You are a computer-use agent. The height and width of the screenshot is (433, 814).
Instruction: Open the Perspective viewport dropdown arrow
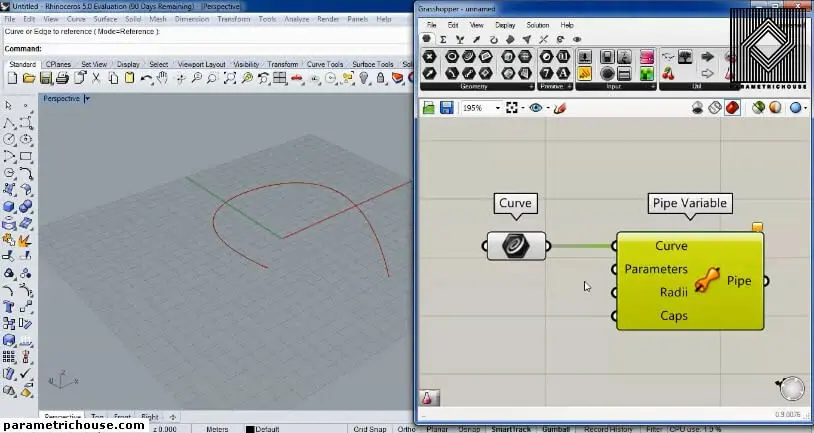tap(87, 99)
